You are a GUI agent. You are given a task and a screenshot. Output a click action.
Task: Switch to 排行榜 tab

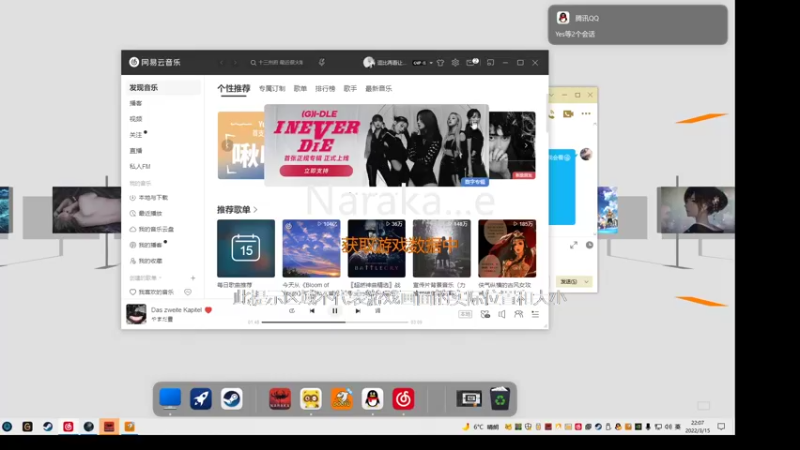(x=325, y=89)
